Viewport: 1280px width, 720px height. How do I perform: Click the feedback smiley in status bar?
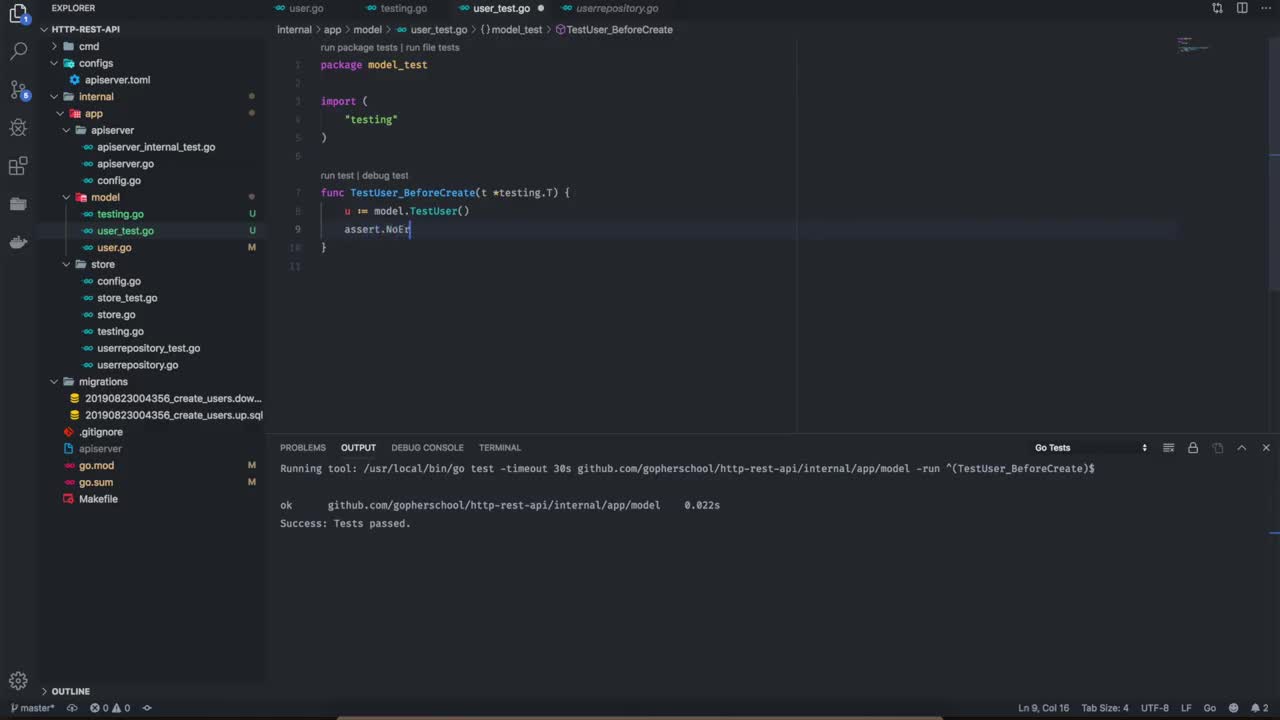[1234, 708]
